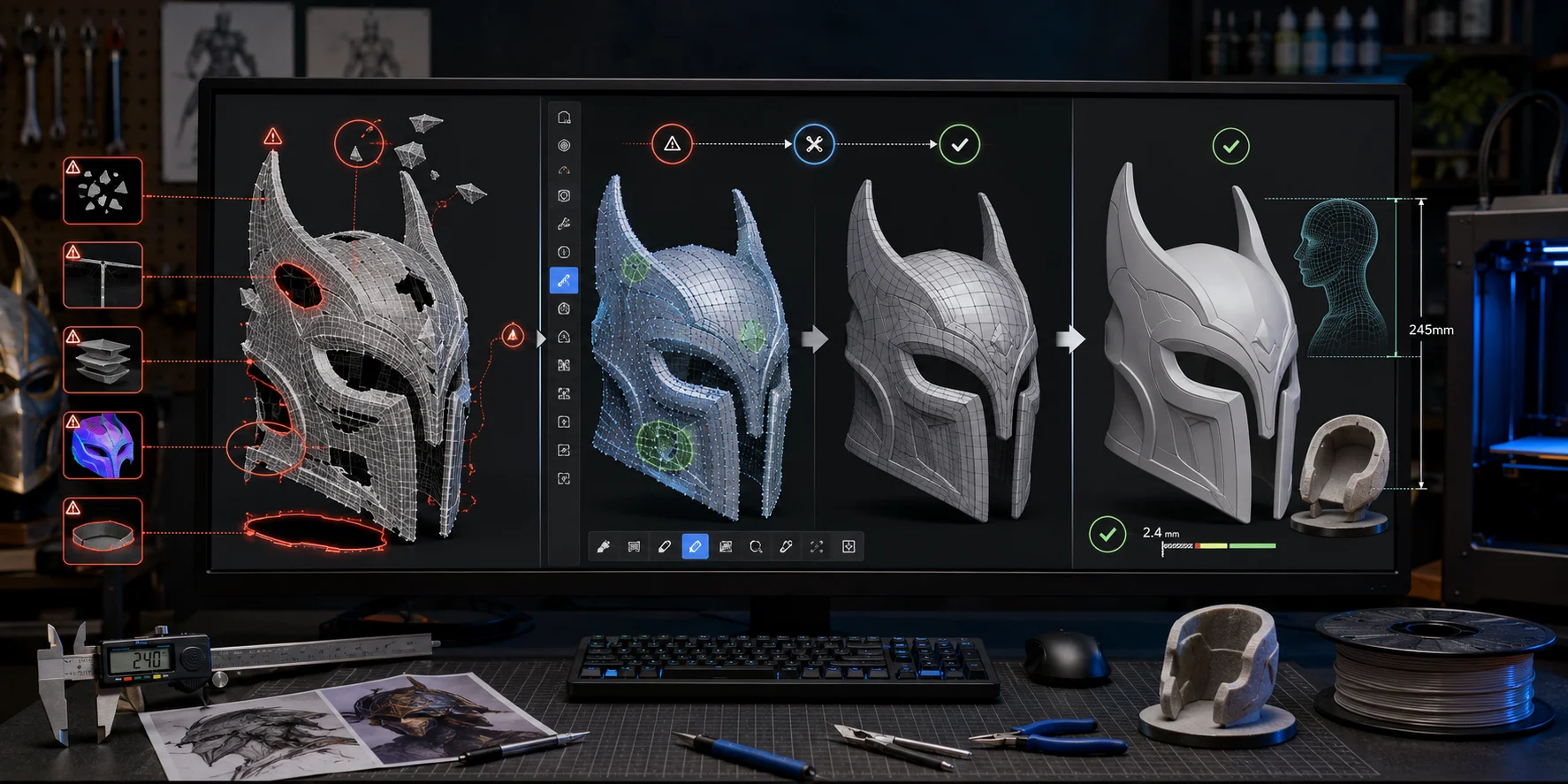
Task: Click the active blue eraser tool in bottom toolbar
Action: (696, 546)
